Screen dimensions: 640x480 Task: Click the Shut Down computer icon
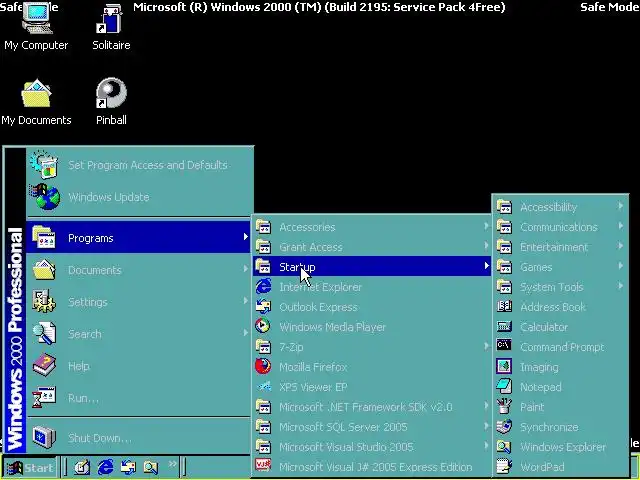click(x=44, y=438)
